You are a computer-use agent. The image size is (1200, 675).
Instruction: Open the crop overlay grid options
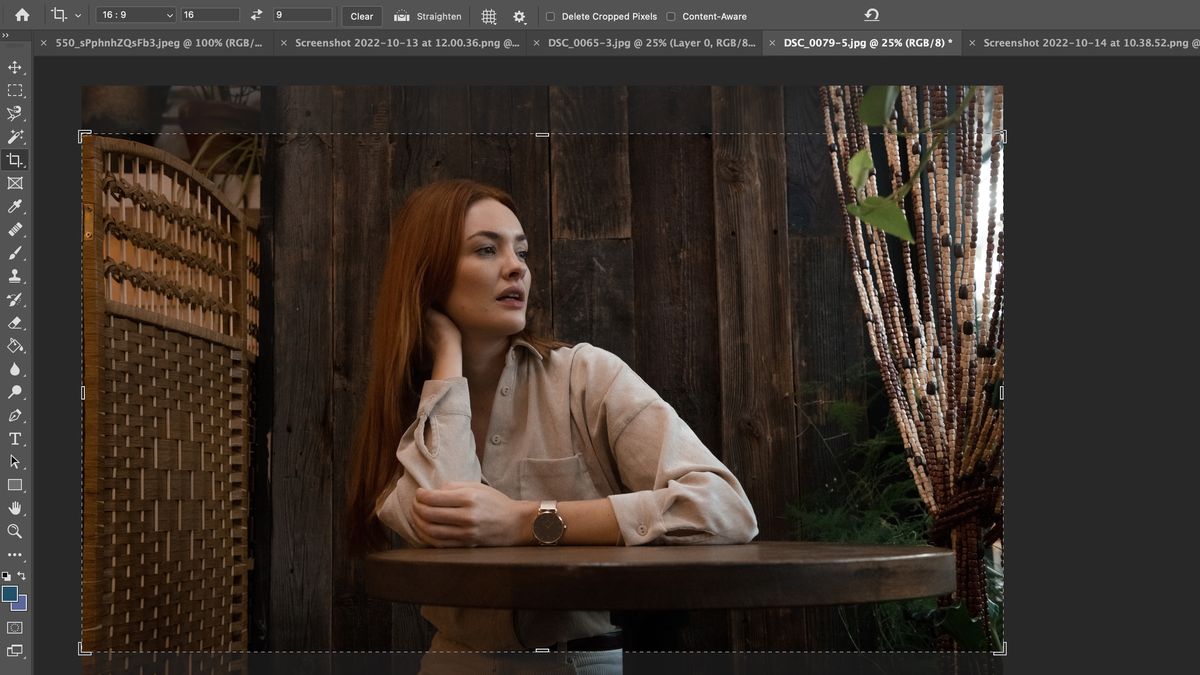[488, 16]
